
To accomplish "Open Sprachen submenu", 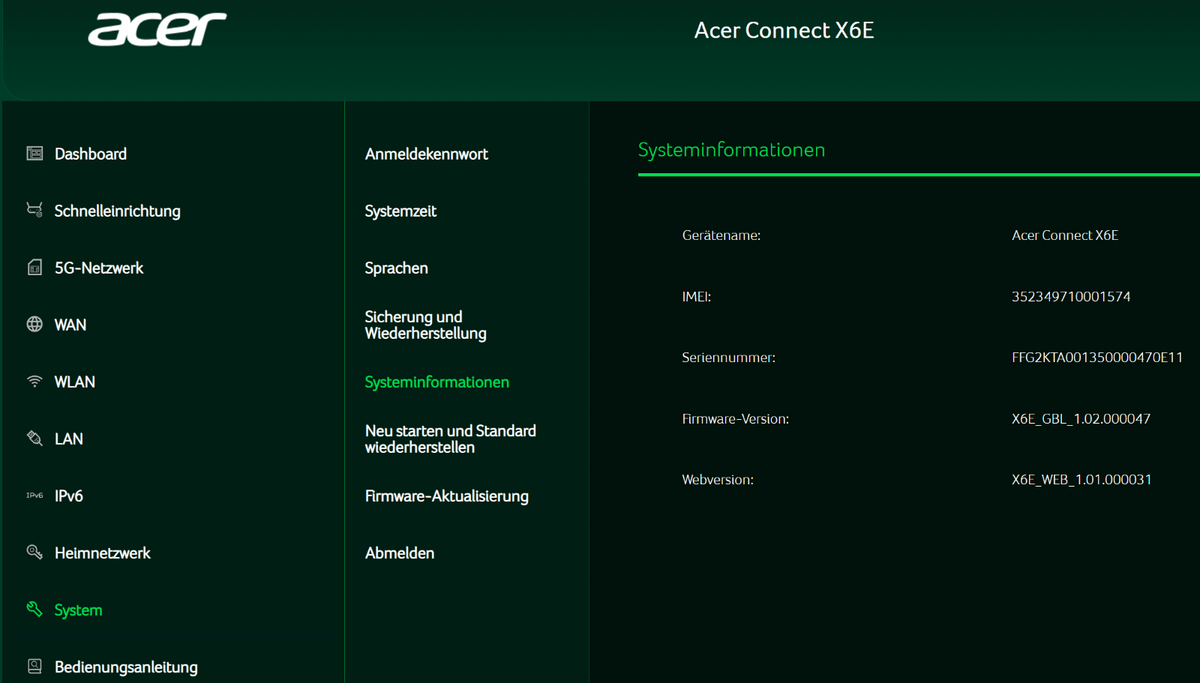I will (397, 268).
